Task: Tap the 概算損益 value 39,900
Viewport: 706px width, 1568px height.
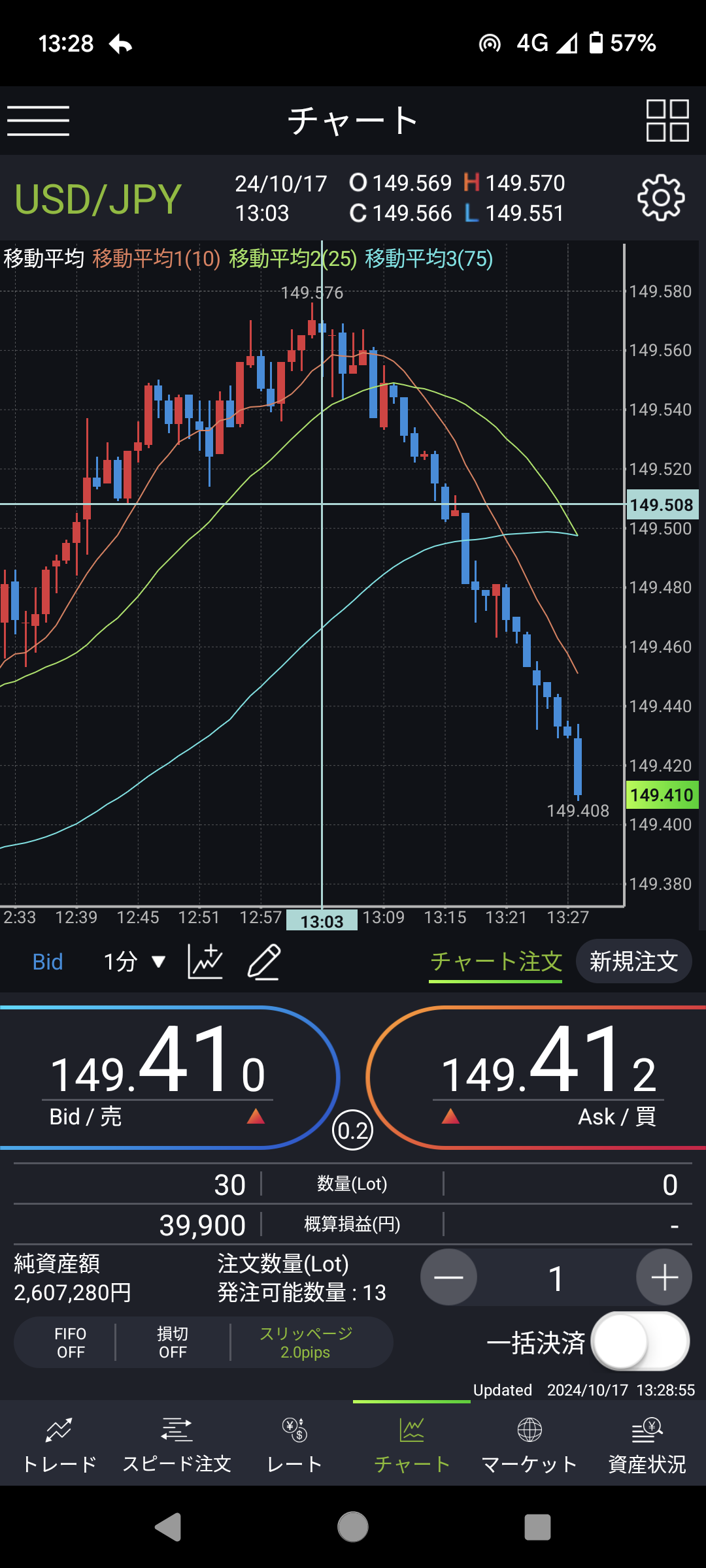Action: point(203,1225)
